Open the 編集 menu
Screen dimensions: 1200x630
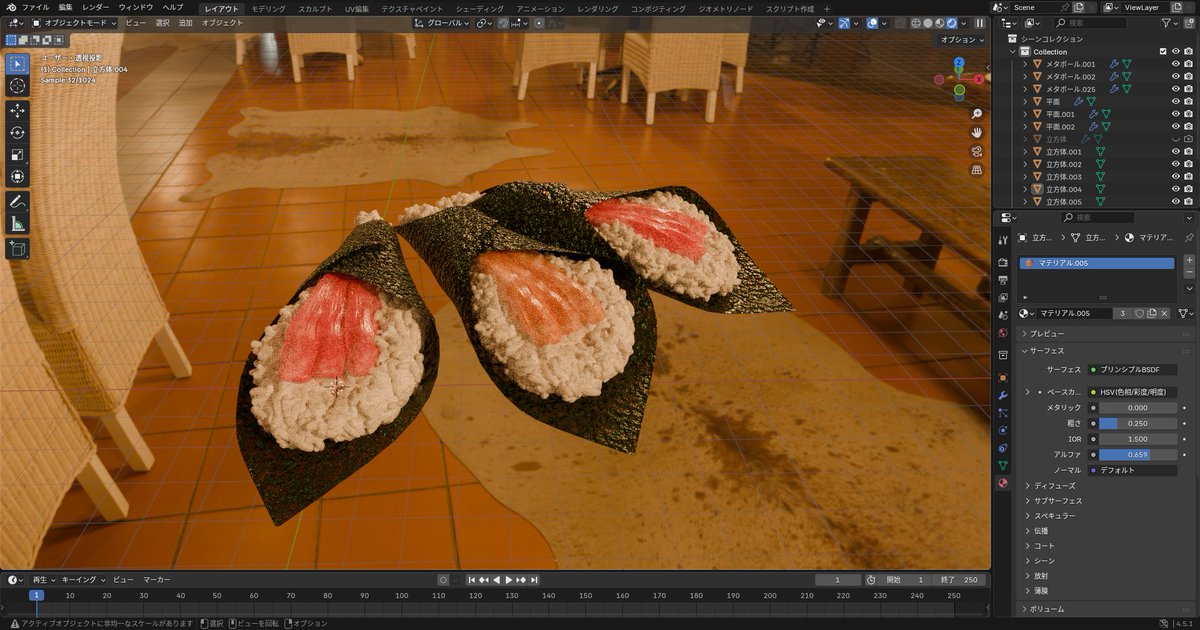65,7
